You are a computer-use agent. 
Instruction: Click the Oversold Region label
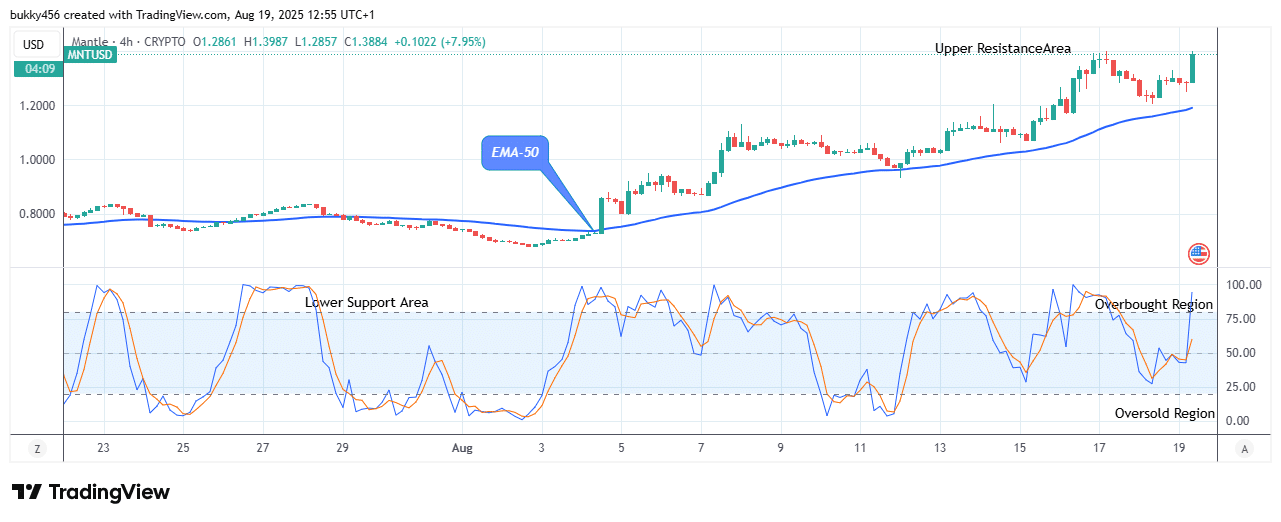pos(1165,413)
